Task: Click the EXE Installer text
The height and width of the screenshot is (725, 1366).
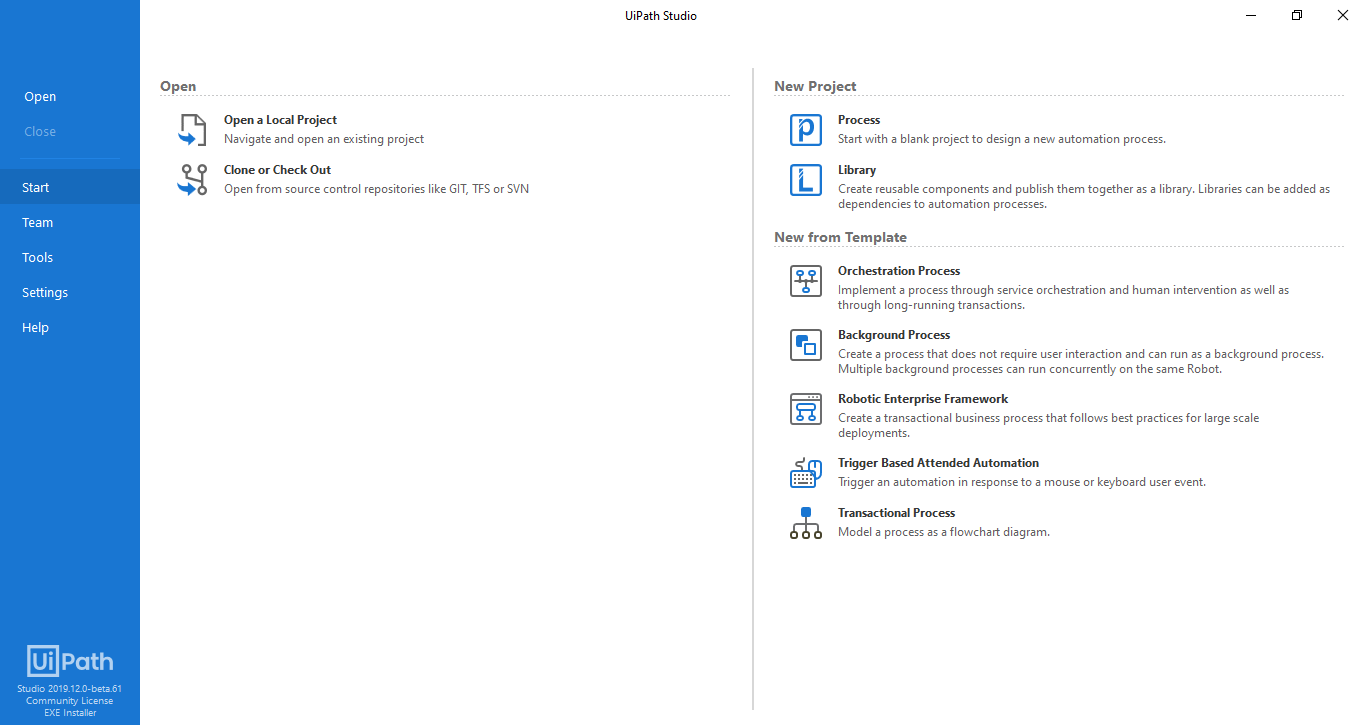Action: pyautogui.click(x=70, y=713)
